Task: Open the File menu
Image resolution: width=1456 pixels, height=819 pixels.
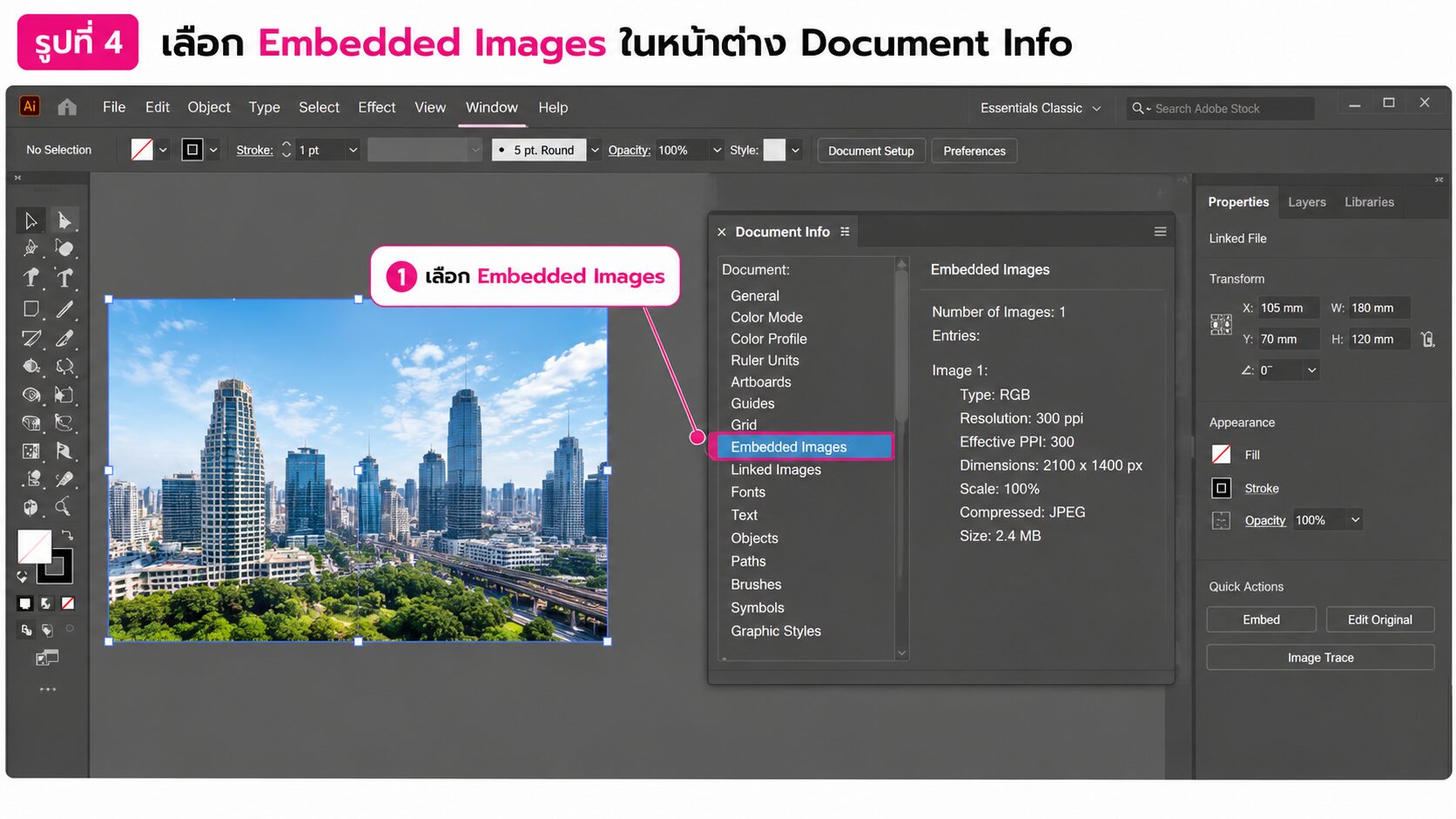Action: [x=114, y=107]
